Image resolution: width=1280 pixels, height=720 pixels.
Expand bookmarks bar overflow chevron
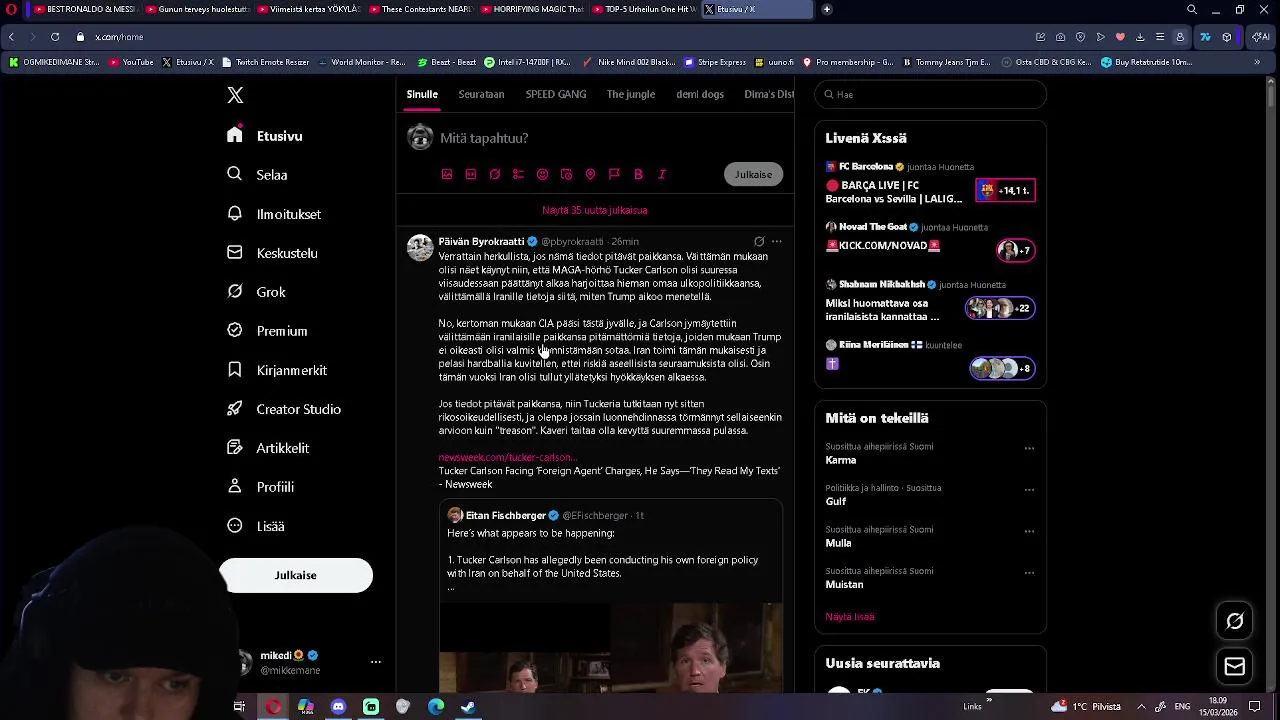point(1257,62)
